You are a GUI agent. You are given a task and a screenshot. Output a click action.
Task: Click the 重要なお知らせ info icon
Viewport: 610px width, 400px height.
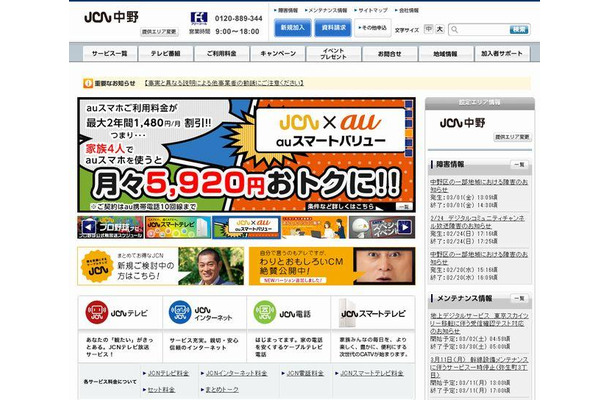pyautogui.click(x=88, y=83)
